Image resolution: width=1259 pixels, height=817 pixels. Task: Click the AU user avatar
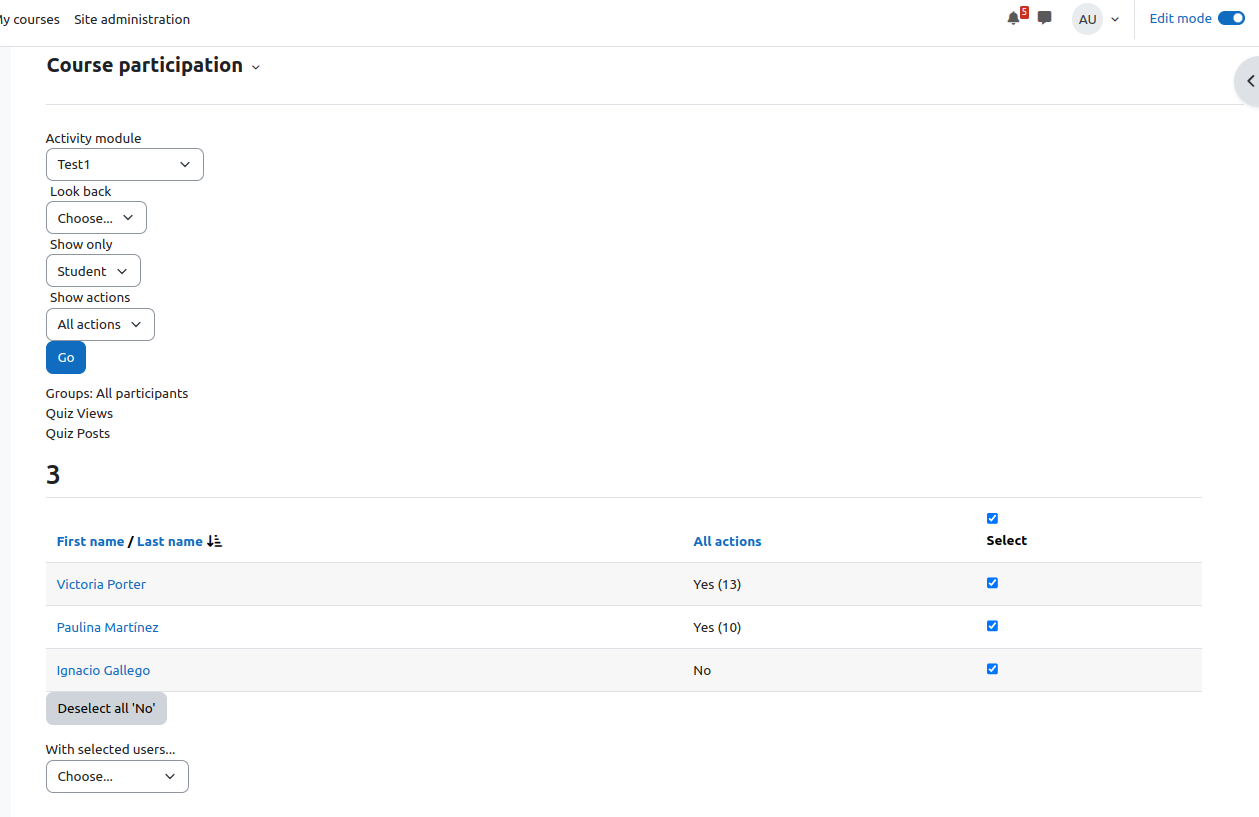tap(1087, 19)
